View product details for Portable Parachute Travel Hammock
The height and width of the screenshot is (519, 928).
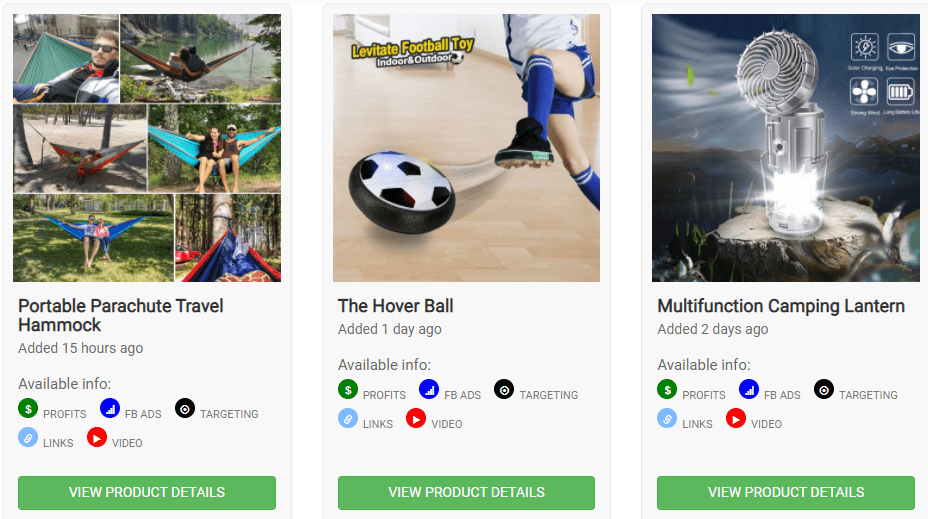pos(147,492)
